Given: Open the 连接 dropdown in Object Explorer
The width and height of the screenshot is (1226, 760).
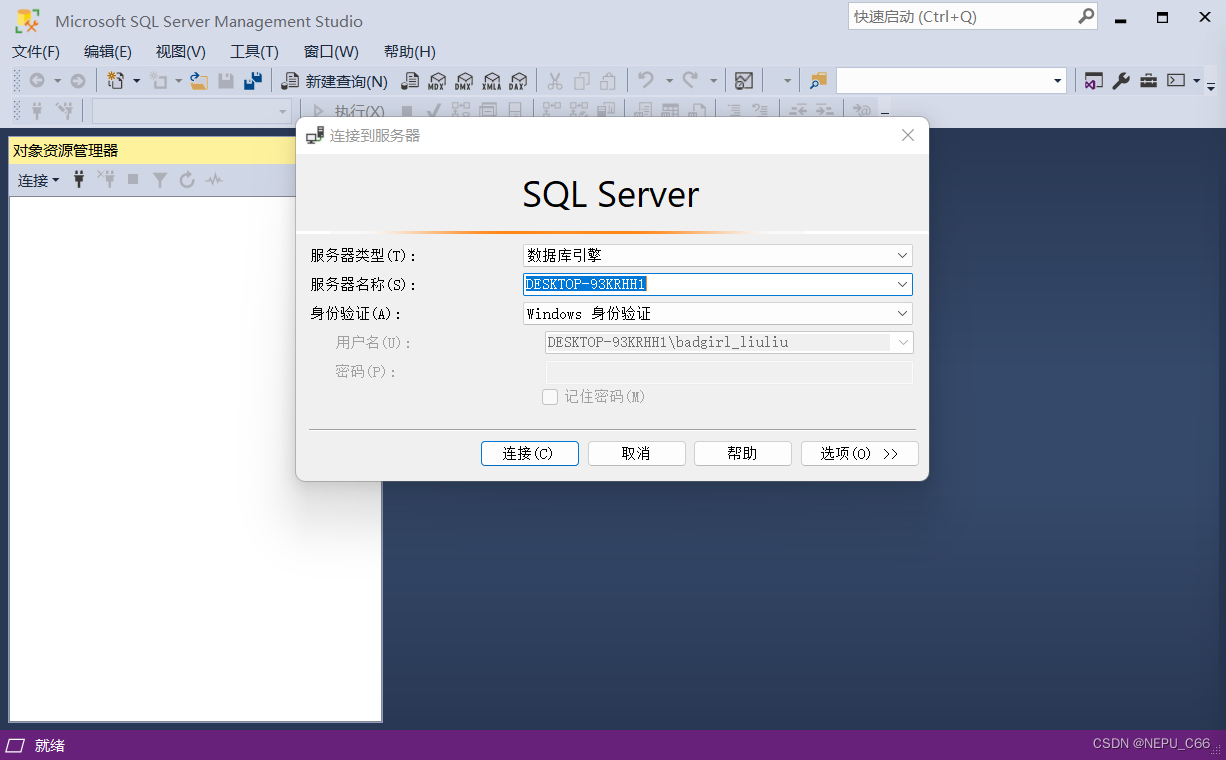Looking at the screenshot, I should click(39, 180).
